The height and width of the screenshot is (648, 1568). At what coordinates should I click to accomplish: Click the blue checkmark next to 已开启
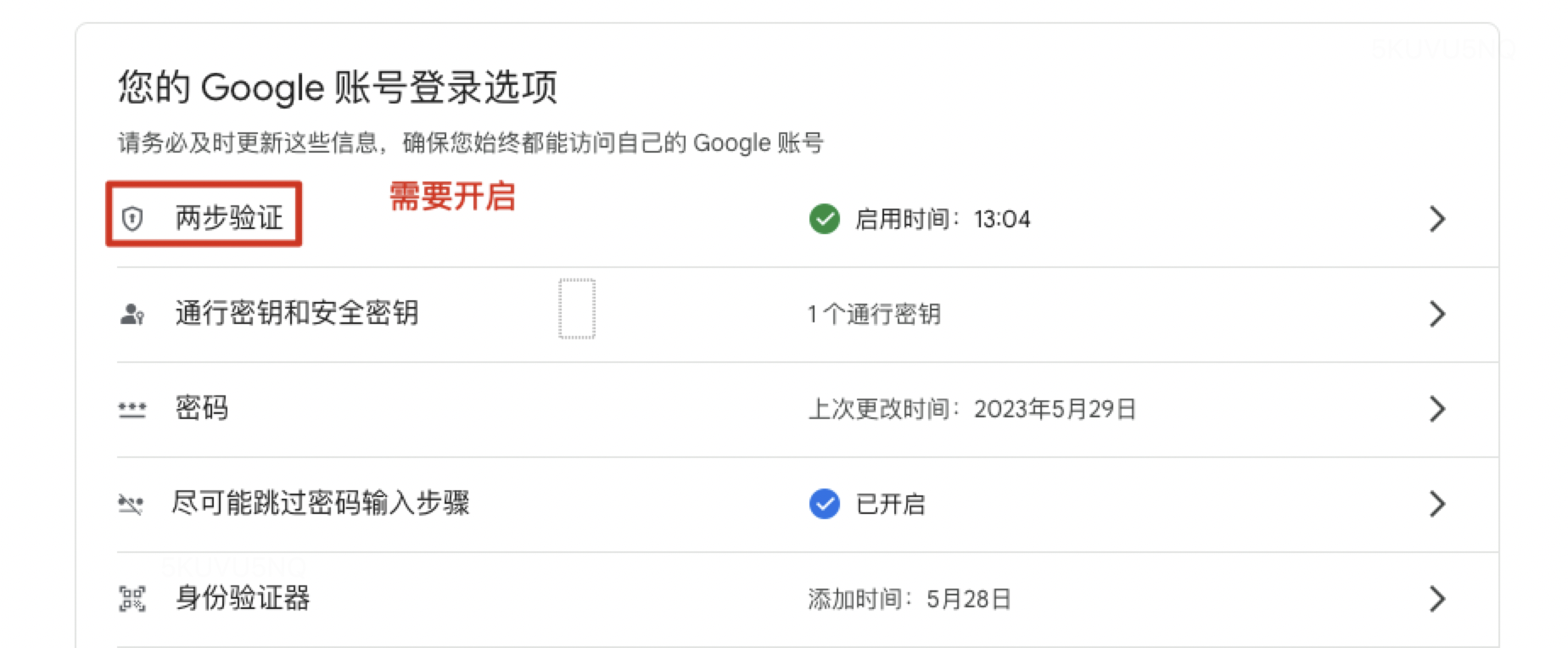coord(824,504)
